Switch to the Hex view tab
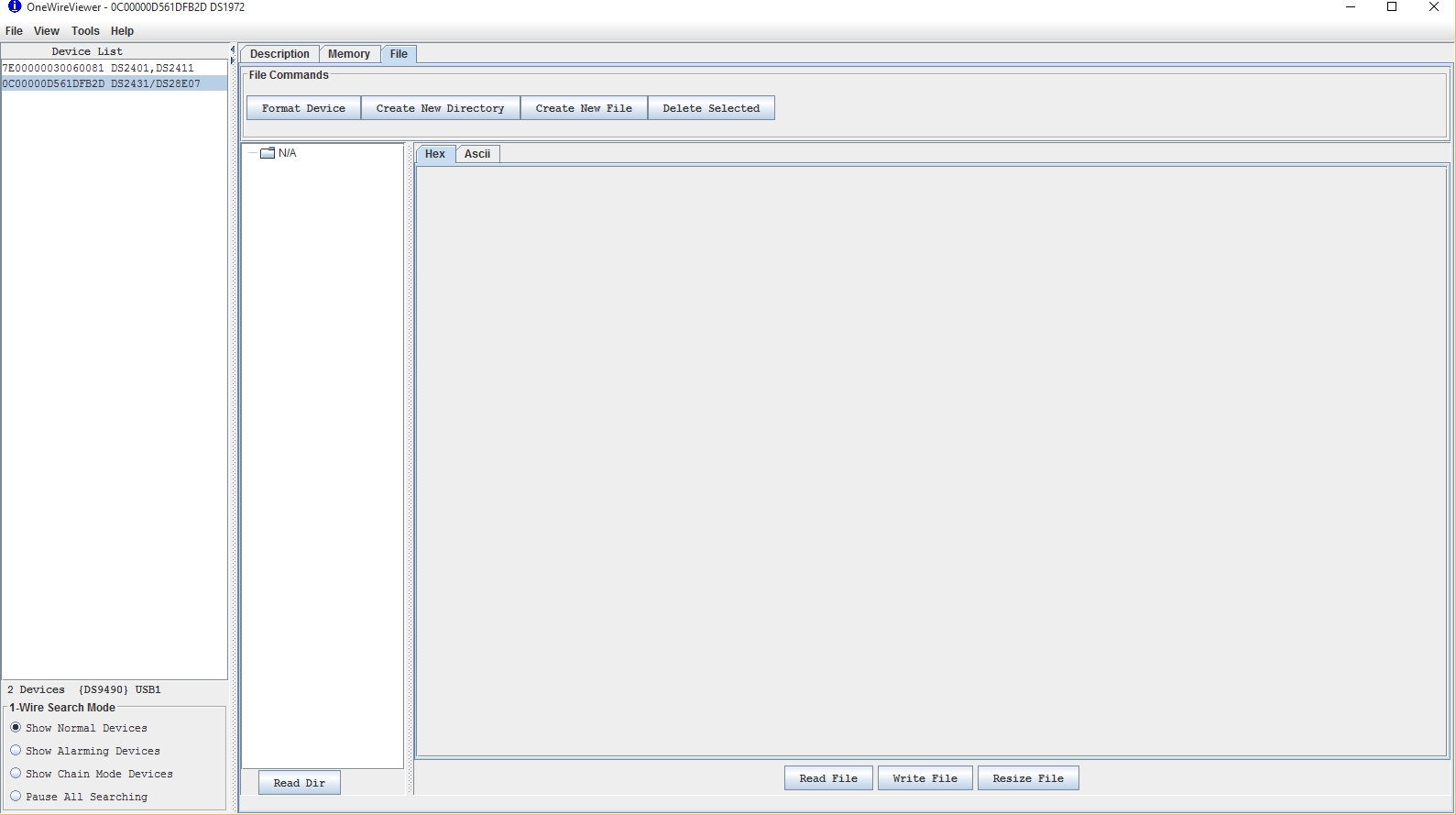This screenshot has width=1456, height=815. coord(435,154)
